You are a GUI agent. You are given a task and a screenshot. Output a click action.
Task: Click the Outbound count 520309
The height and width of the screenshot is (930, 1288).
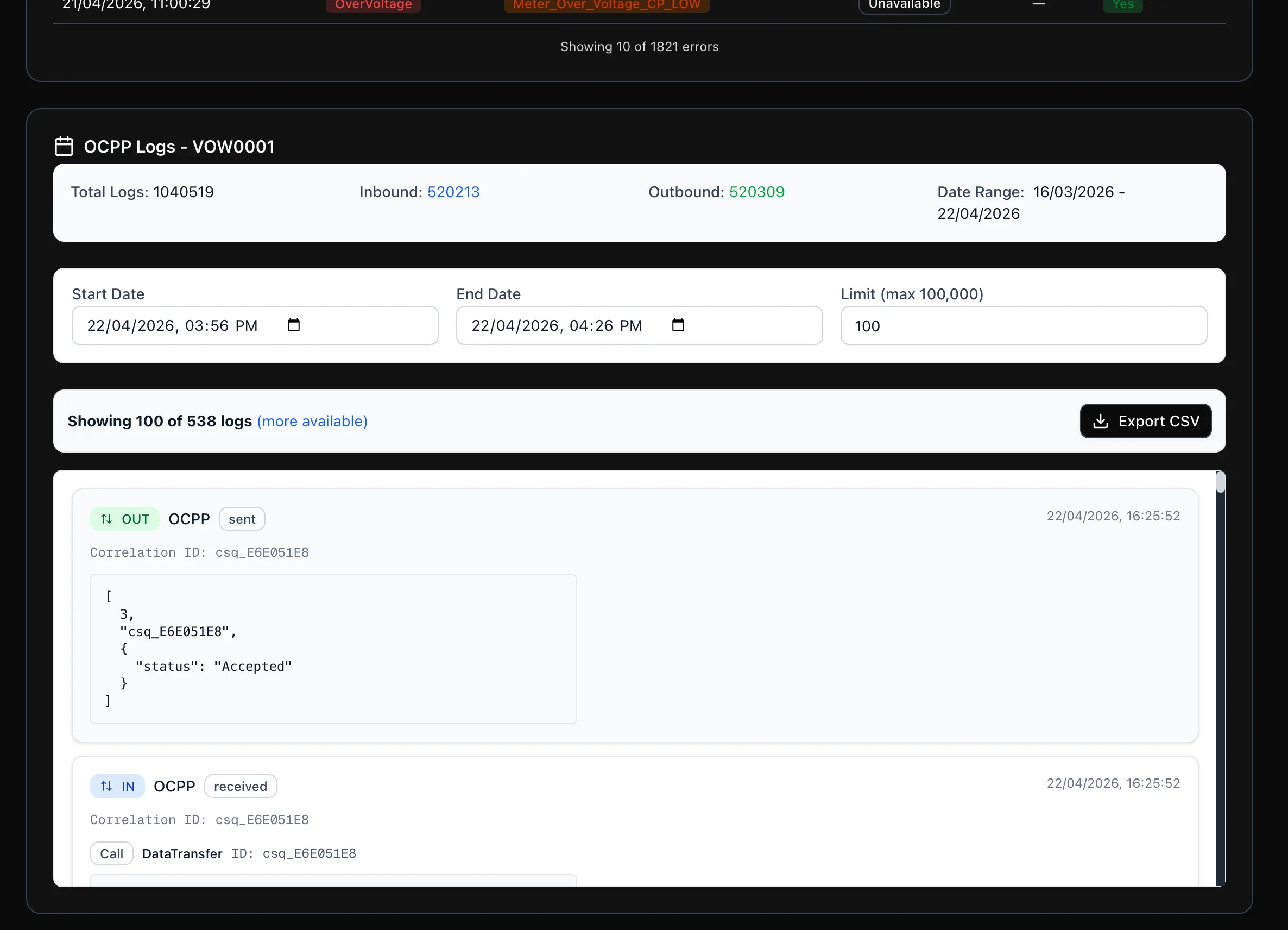[756, 192]
